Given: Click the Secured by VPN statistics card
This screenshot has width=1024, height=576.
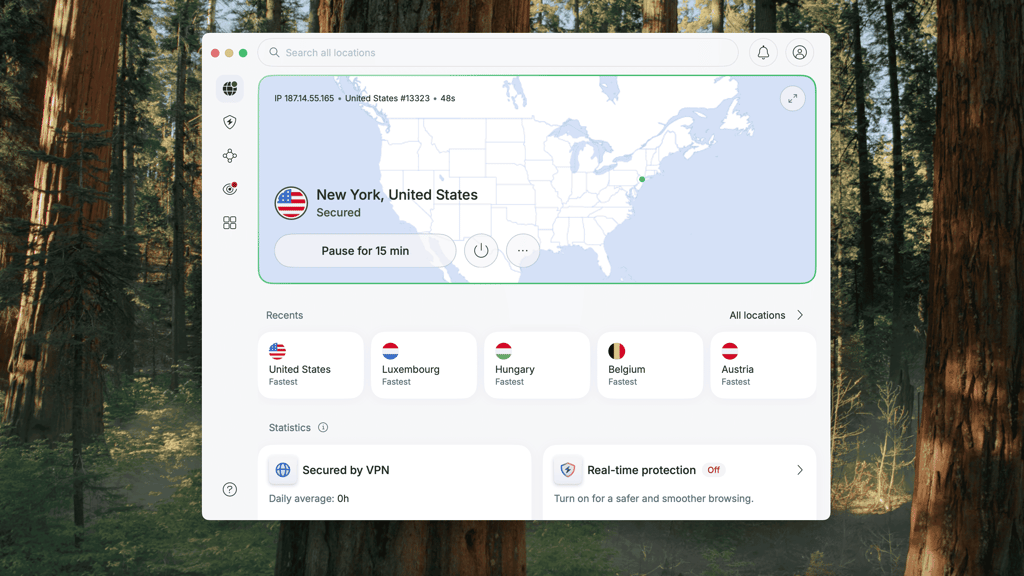Looking at the screenshot, I should 394,483.
